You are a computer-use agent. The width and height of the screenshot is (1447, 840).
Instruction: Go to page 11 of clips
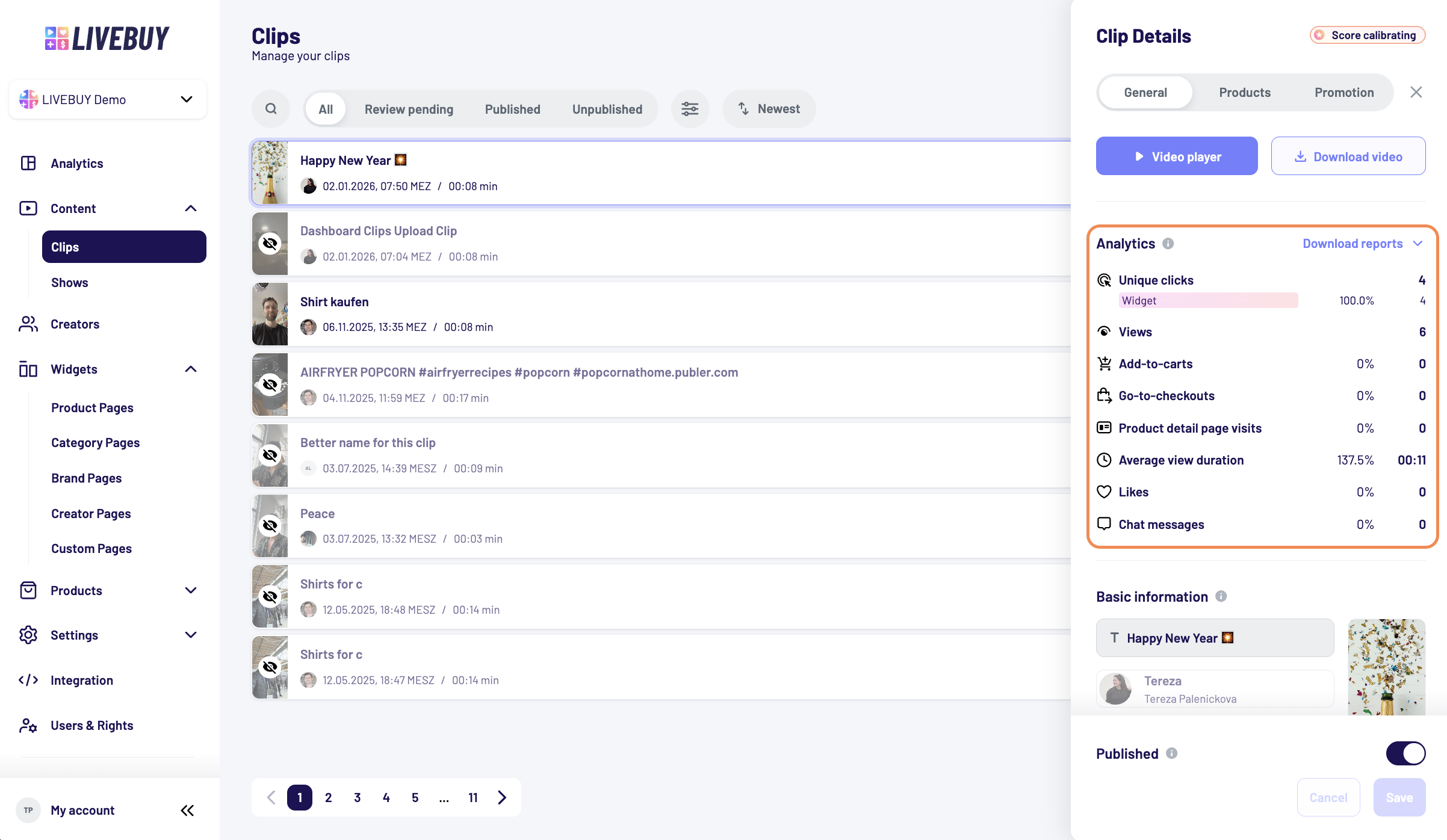(473, 797)
